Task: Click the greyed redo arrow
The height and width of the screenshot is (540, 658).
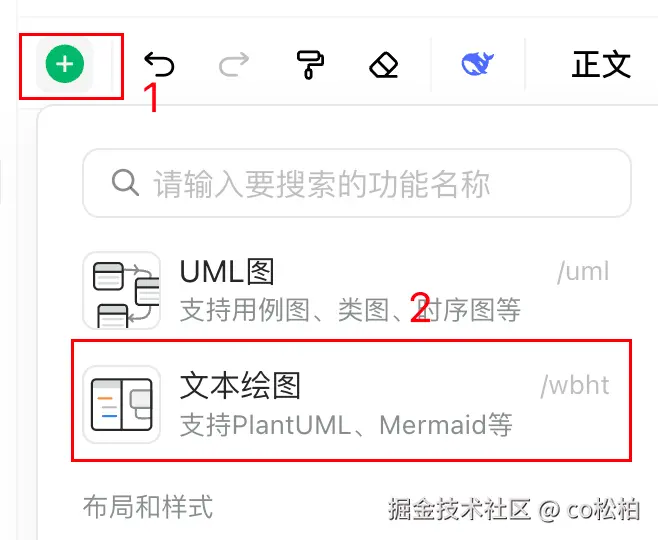Action: (x=234, y=64)
